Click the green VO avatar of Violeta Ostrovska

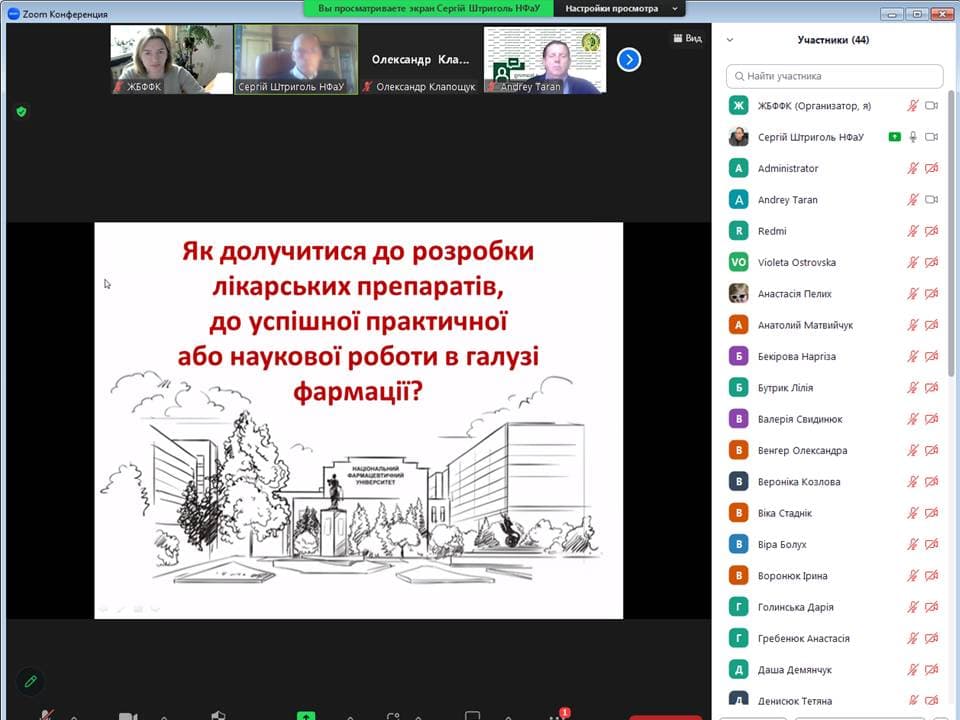(738, 262)
